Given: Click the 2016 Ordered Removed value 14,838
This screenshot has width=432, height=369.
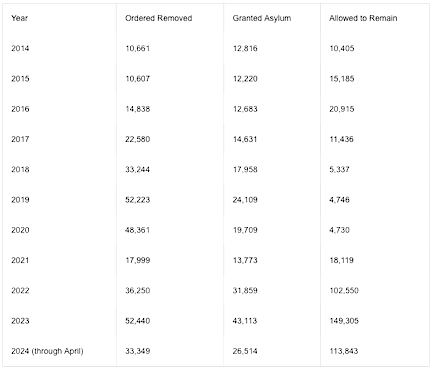Looking at the screenshot, I should (138, 109).
